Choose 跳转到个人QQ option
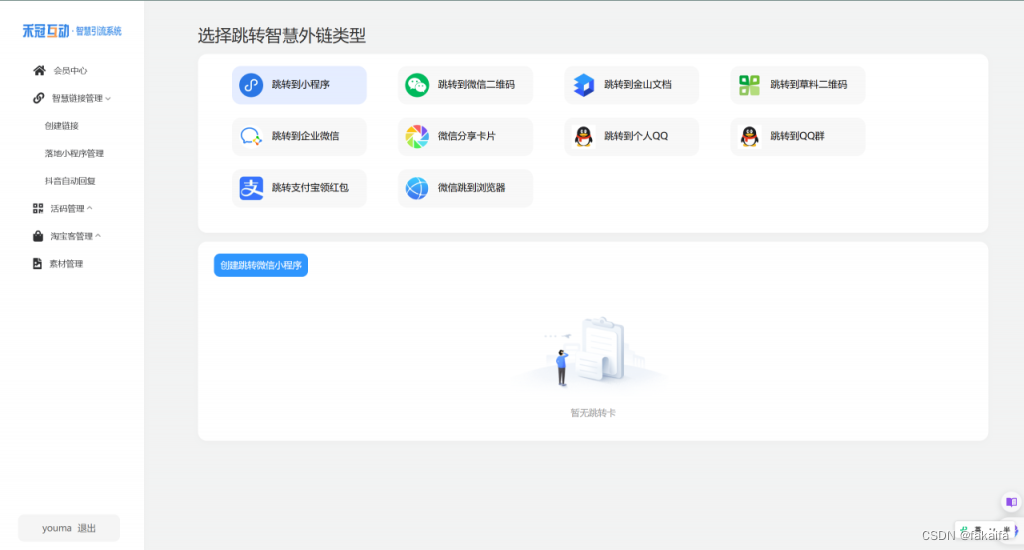 pyautogui.click(x=632, y=137)
